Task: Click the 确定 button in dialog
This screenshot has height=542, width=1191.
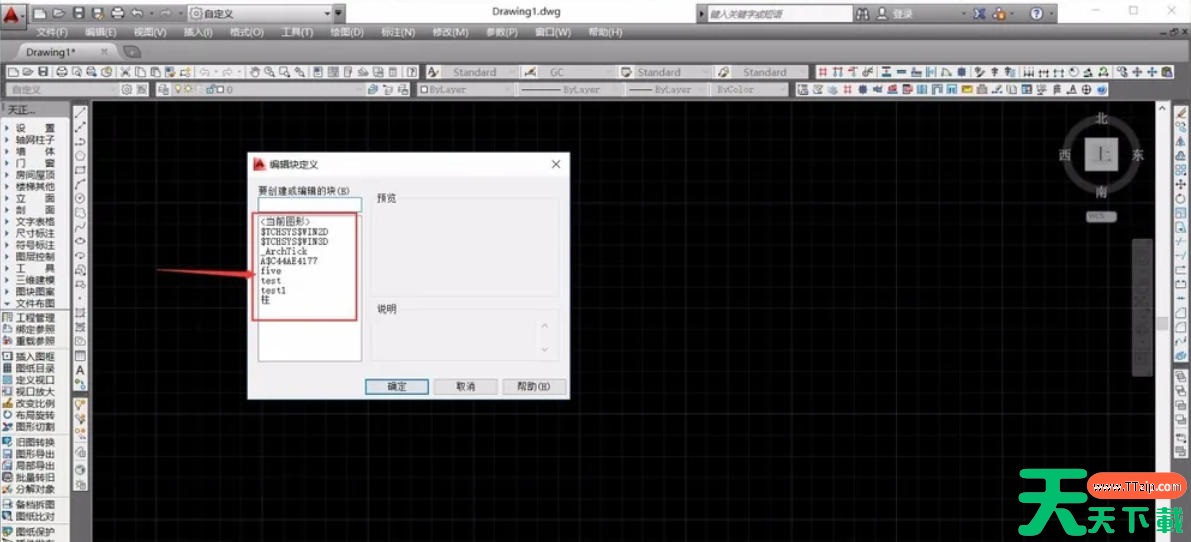Action: click(x=396, y=386)
